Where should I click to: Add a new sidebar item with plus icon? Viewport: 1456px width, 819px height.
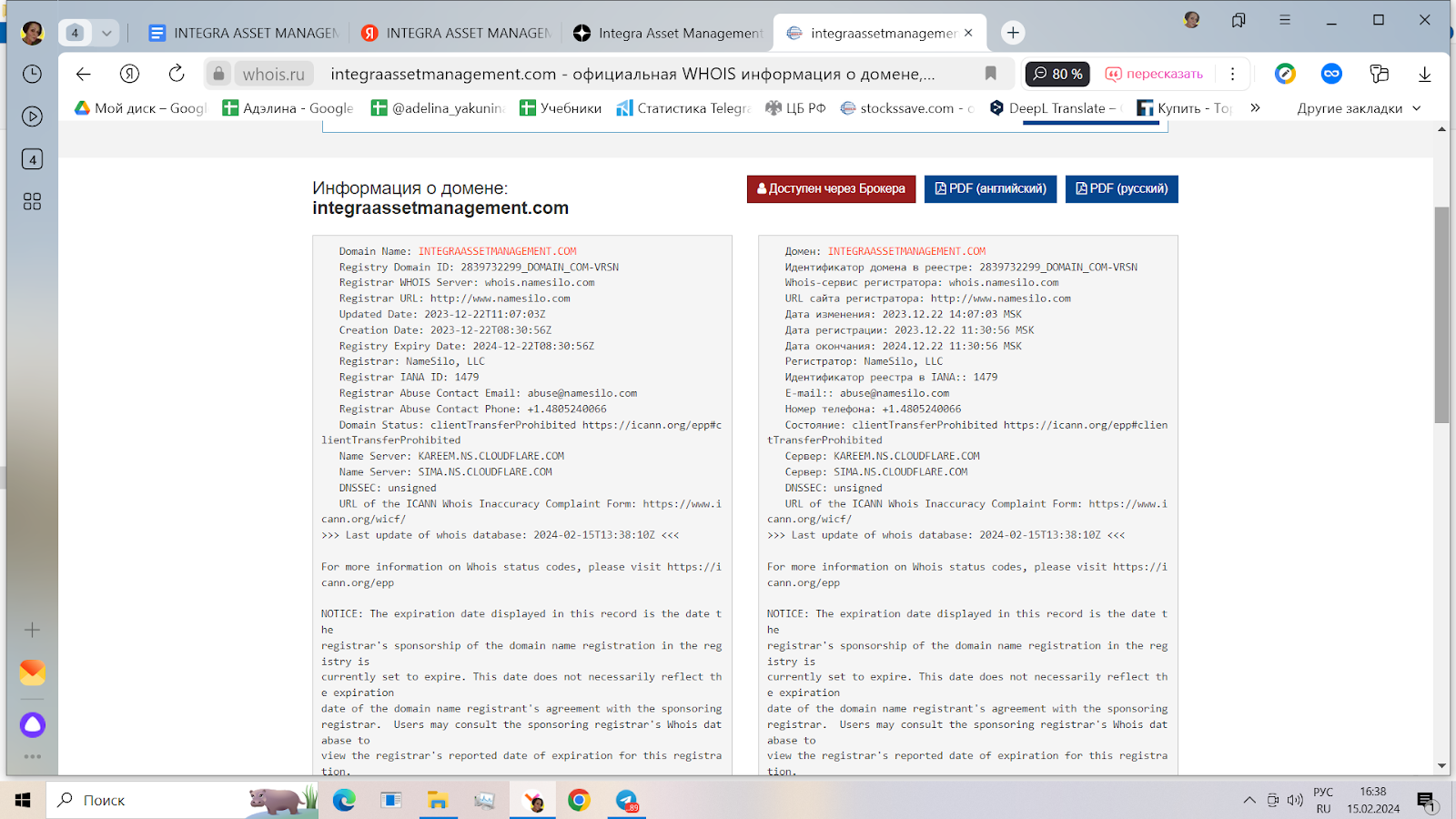click(x=32, y=630)
